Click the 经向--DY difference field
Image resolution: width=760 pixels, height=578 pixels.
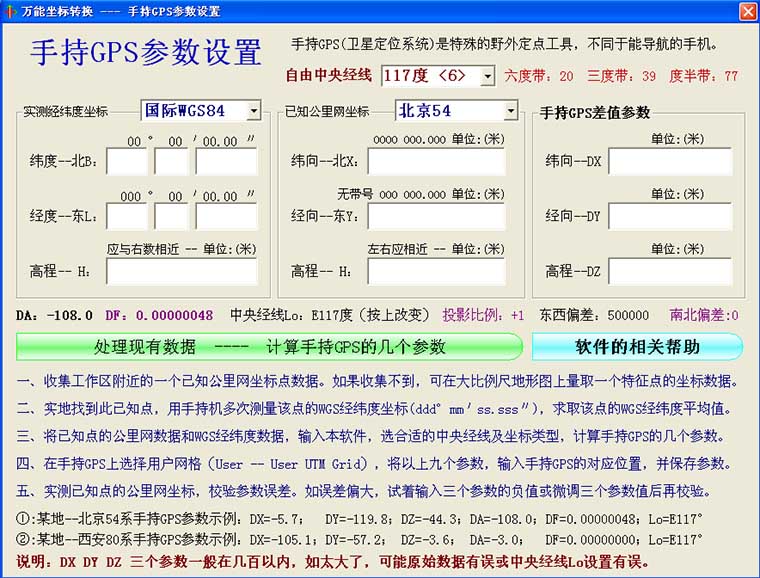click(670, 216)
